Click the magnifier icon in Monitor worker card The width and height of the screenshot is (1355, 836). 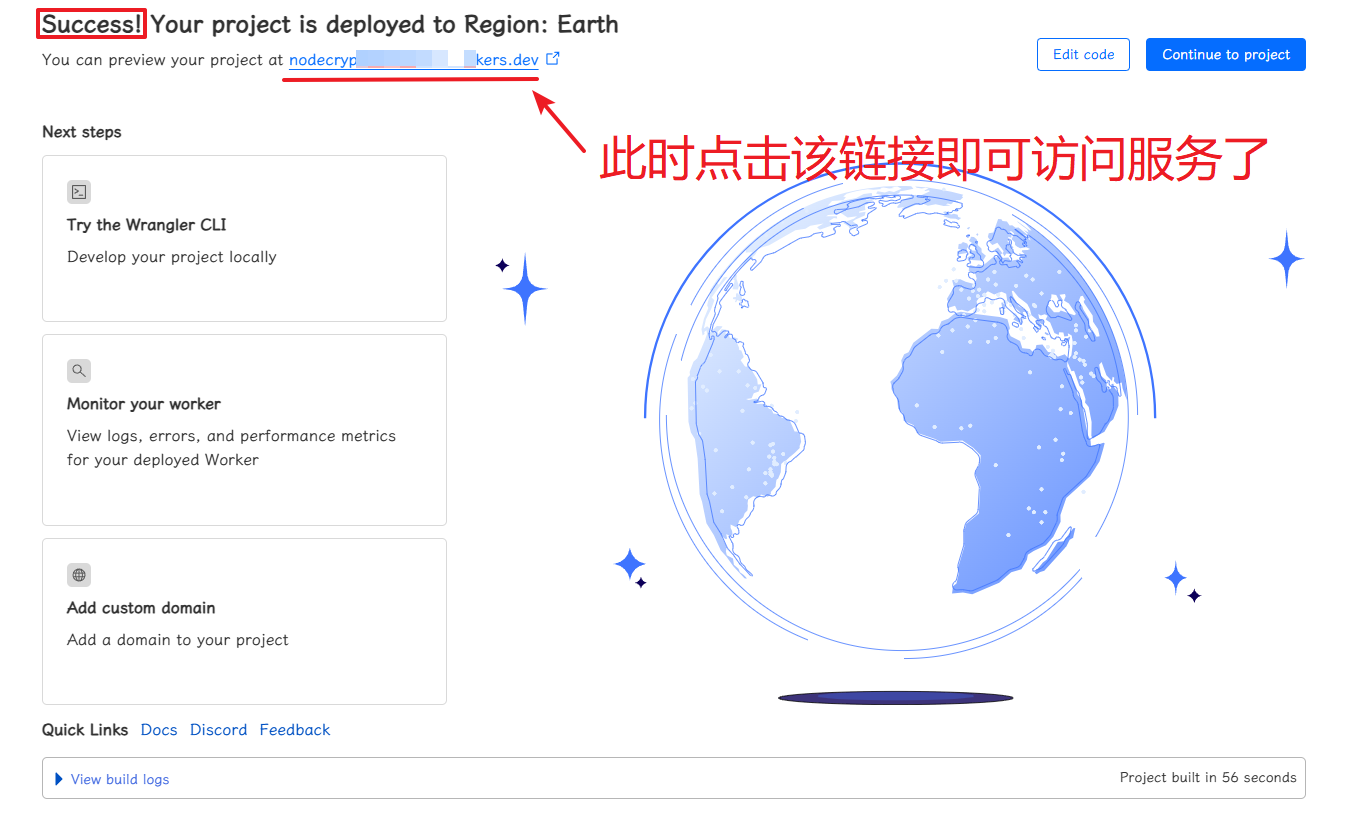[79, 371]
